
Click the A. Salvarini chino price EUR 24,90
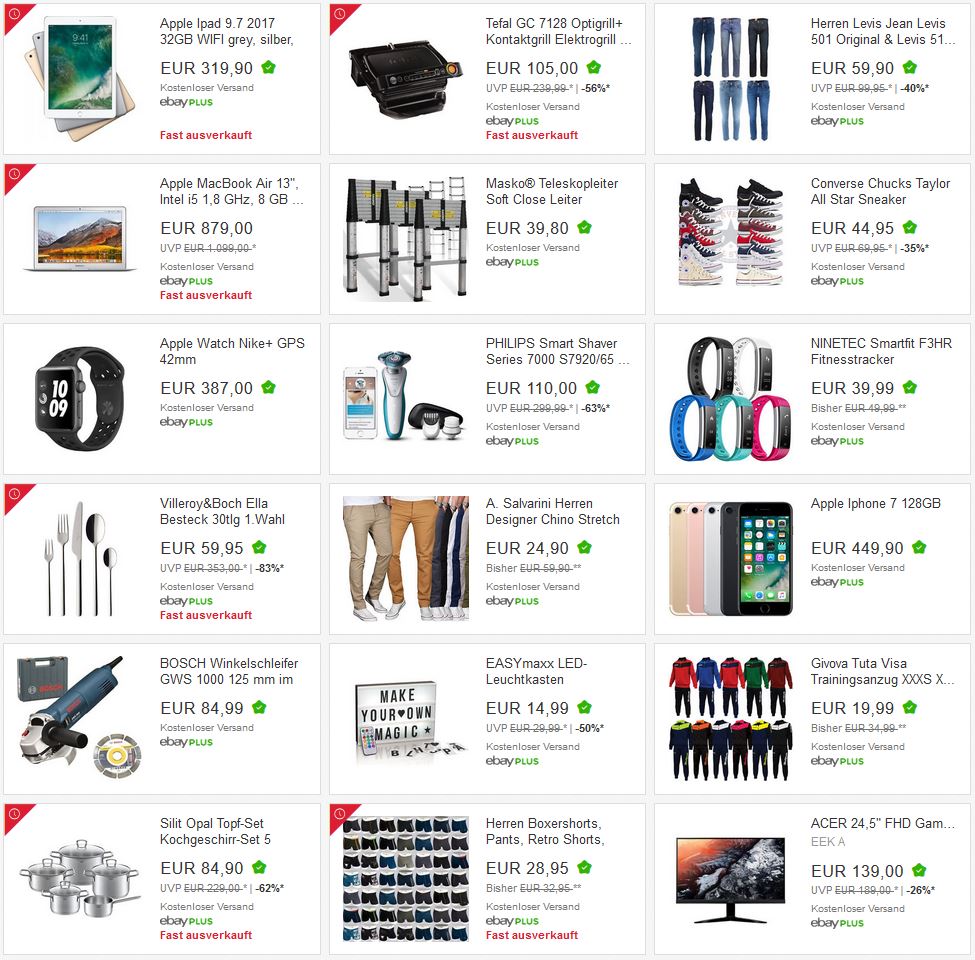527,548
